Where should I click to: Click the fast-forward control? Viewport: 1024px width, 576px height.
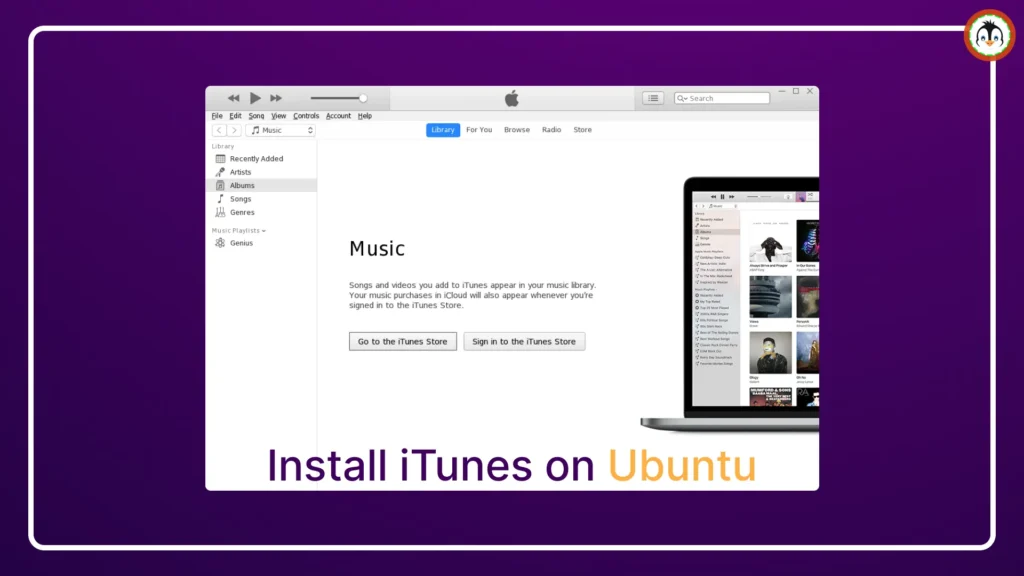coord(276,97)
